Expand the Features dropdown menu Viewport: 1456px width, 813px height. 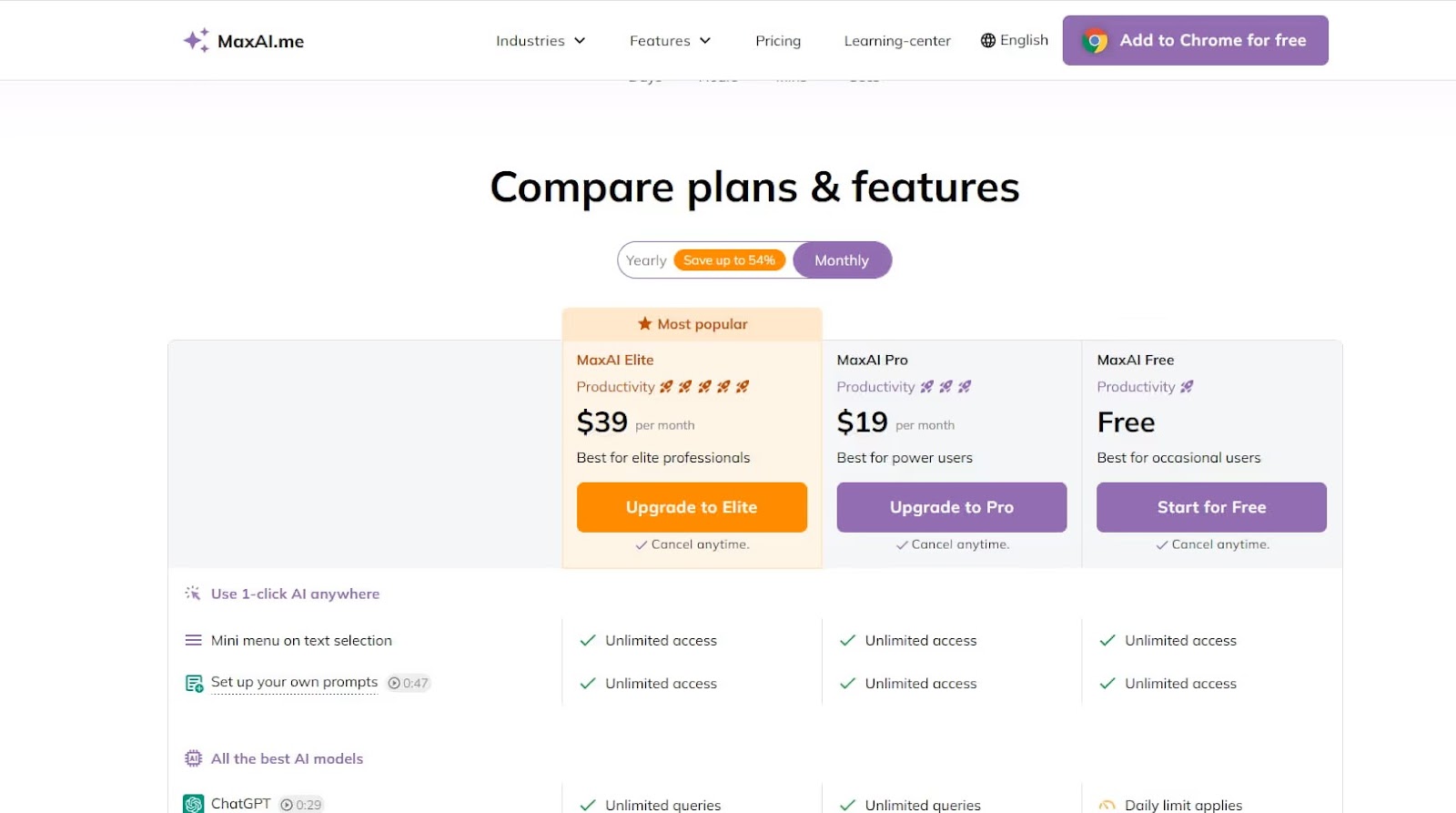pos(670,41)
